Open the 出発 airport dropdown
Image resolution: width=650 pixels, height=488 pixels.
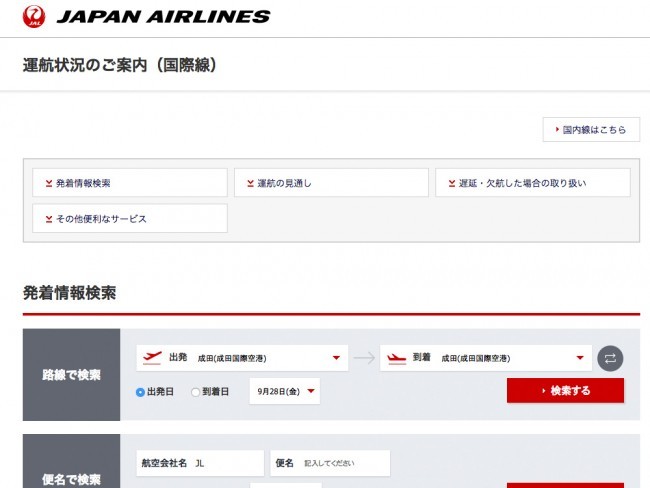(x=242, y=358)
